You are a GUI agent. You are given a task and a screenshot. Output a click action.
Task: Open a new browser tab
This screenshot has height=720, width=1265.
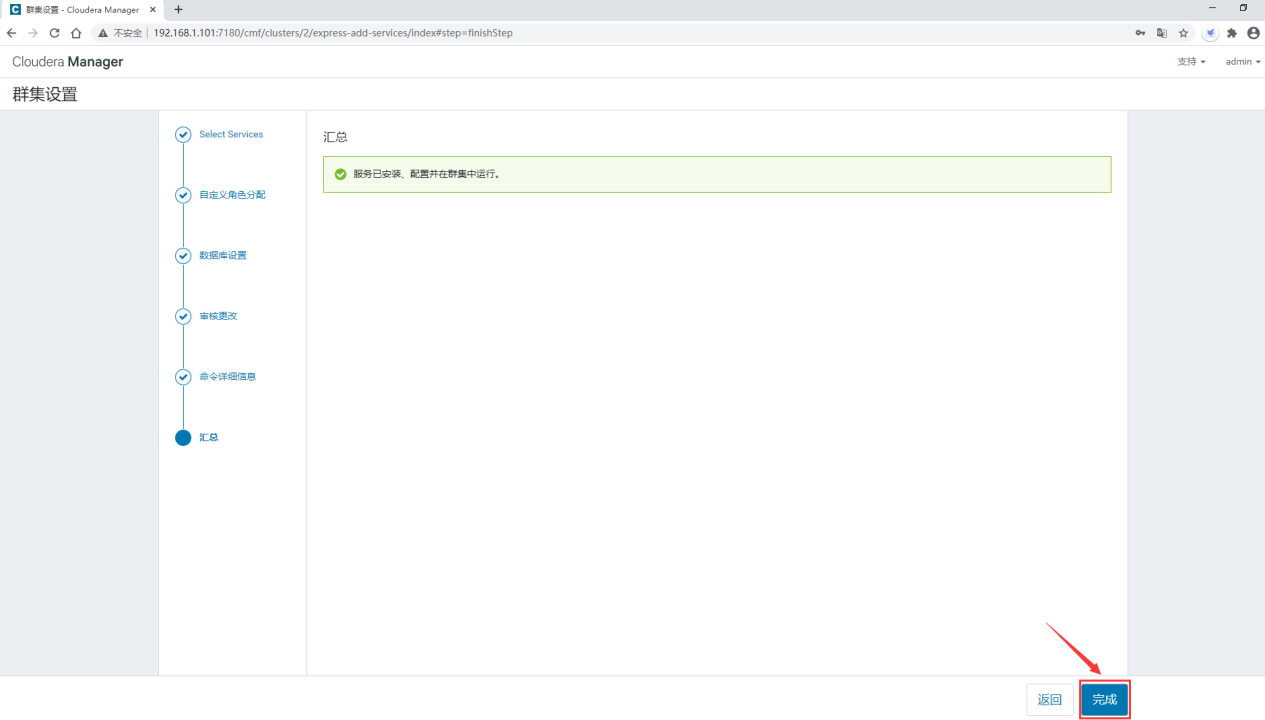[x=178, y=9]
